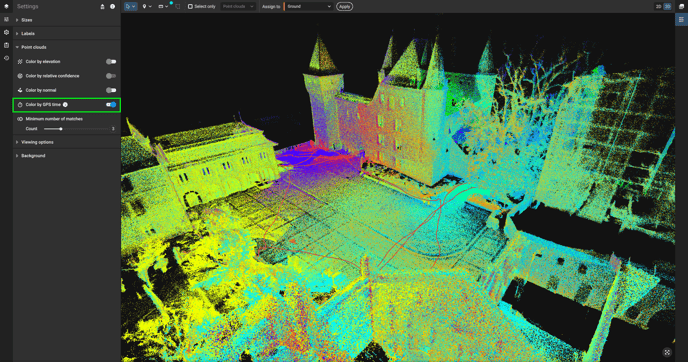Image resolution: width=688 pixels, height=362 pixels.
Task: Open the rectangle tool dropdown arrow
Action: [167, 7]
